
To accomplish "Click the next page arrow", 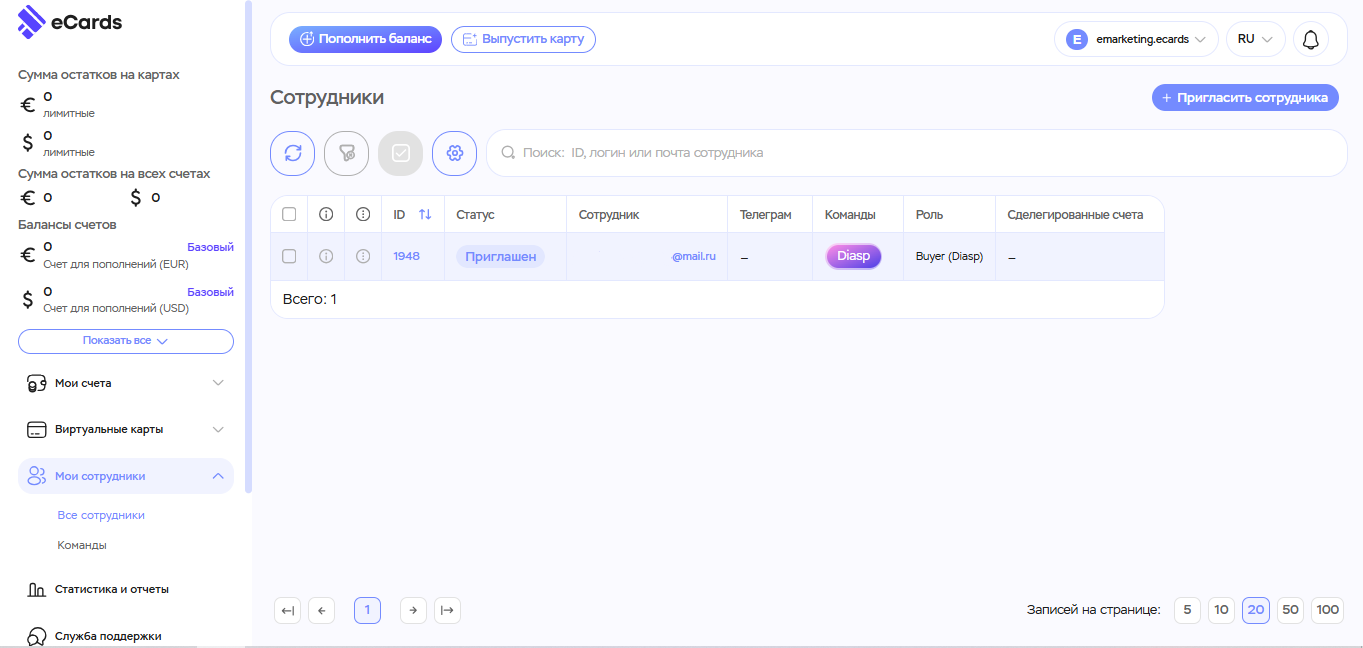I will click(x=413, y=610).
